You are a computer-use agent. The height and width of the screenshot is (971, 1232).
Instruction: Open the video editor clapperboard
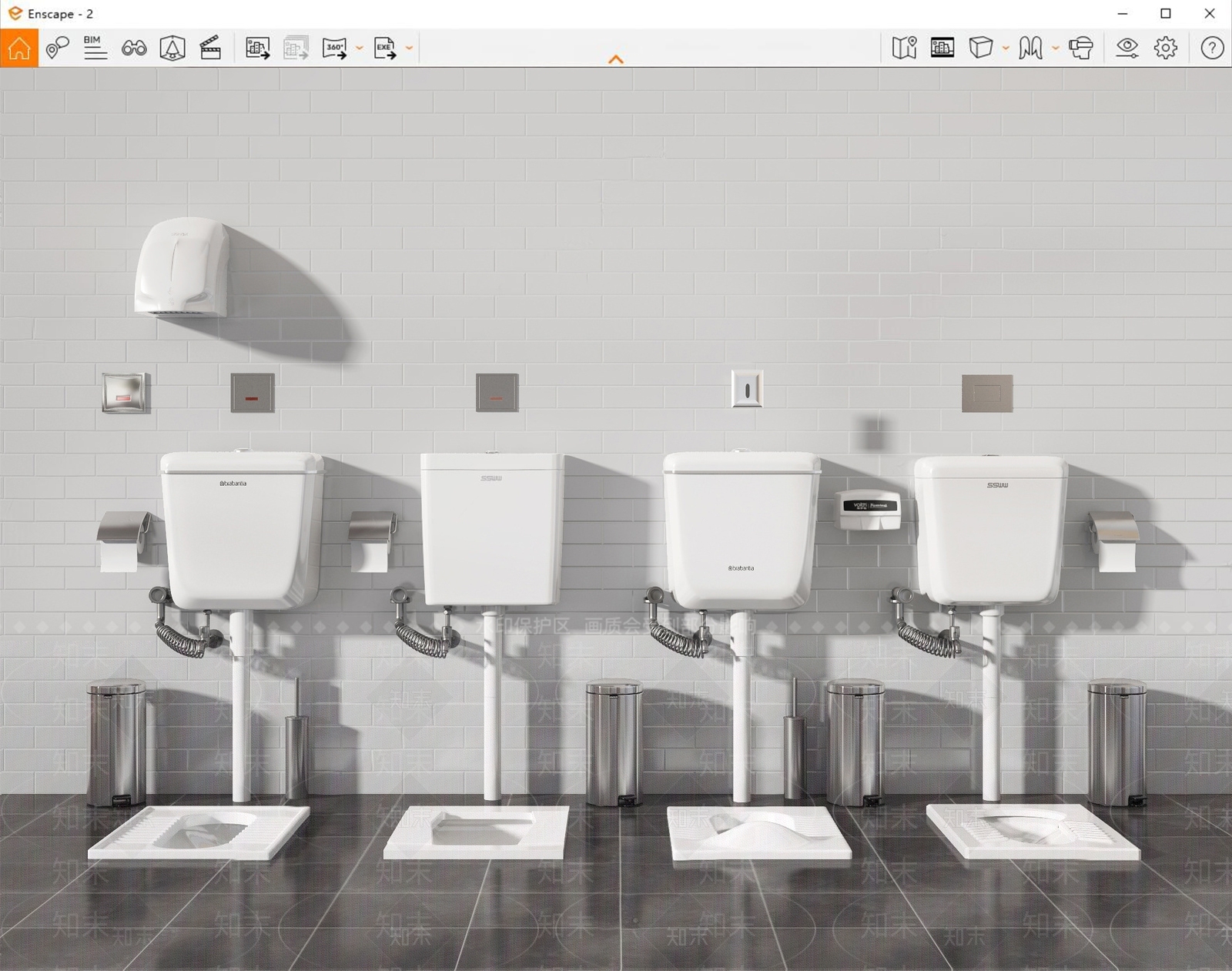tap(210, 48)
